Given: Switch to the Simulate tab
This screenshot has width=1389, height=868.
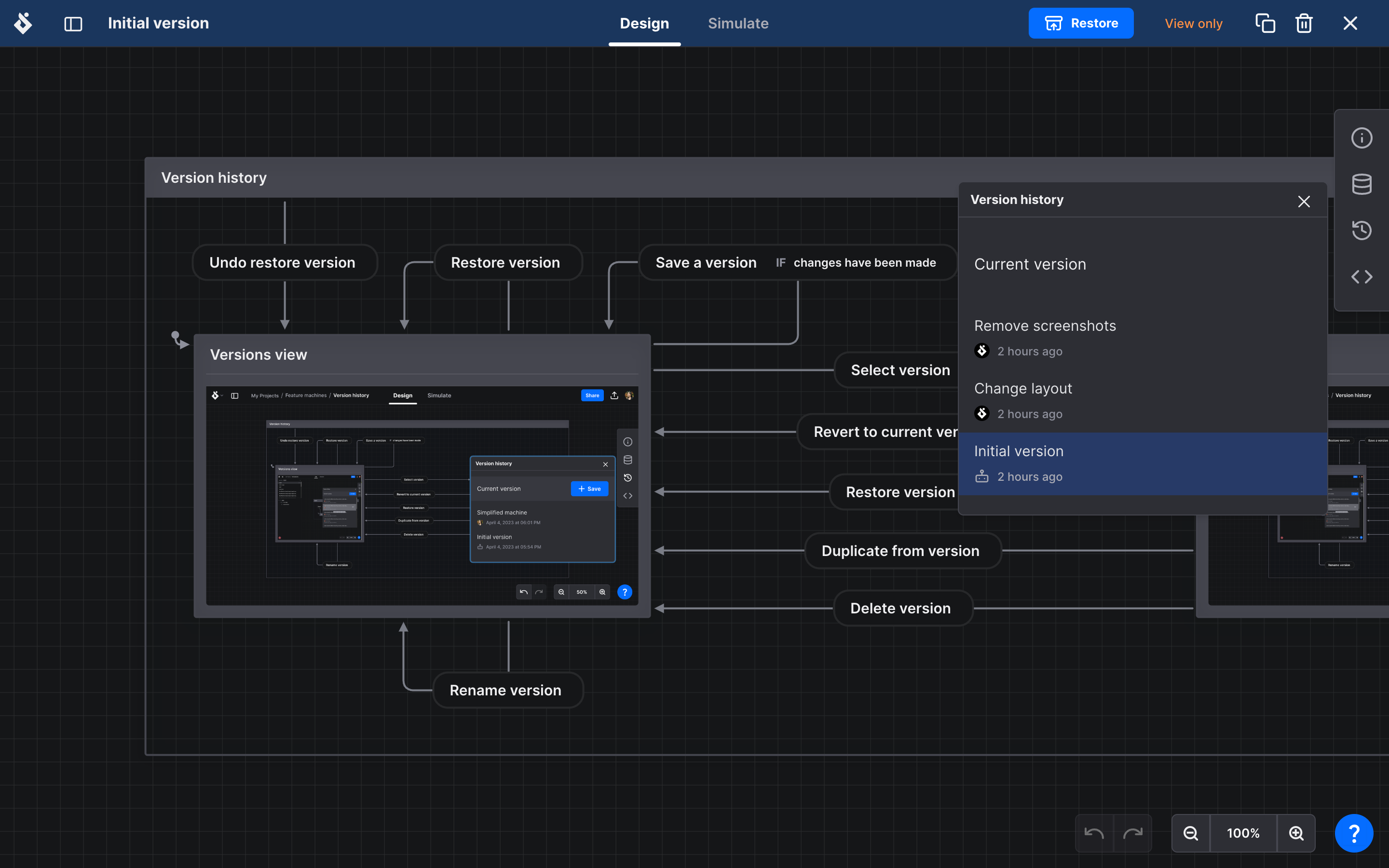Looking at the screenshot, I should click(x=737, y=24).
